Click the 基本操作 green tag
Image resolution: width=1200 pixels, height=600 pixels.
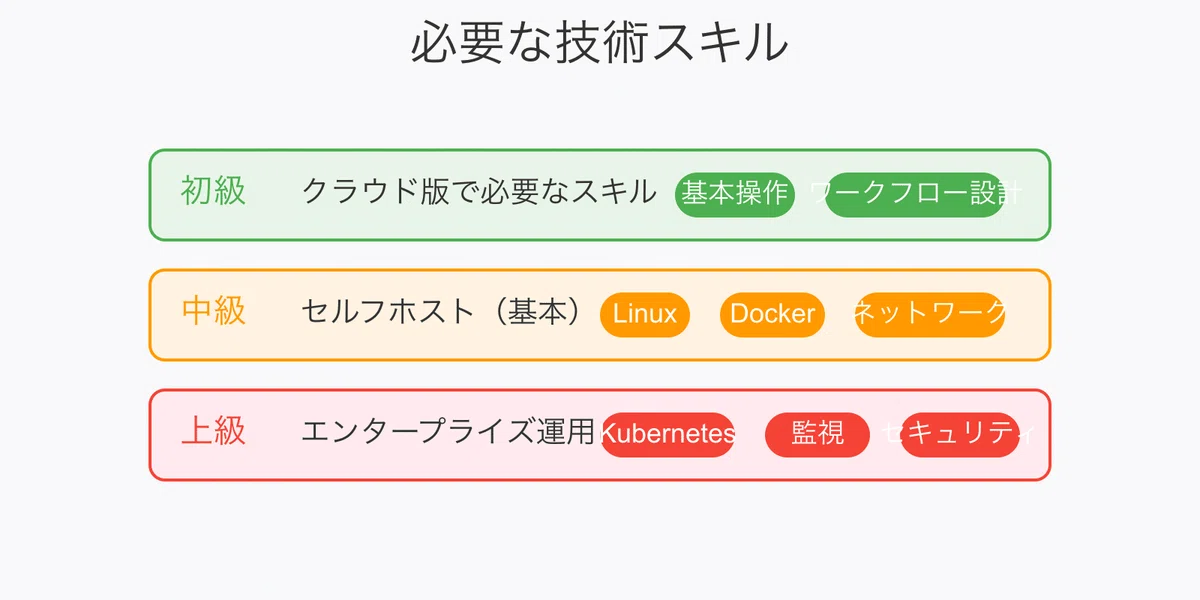click(x=735, y=194)
